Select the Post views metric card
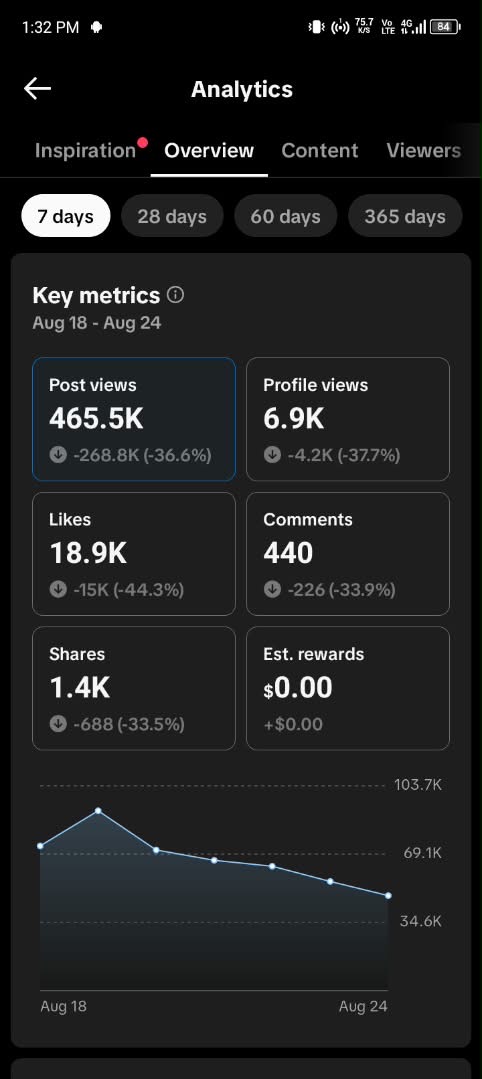The height and width of the screenshot is (1079, 482). coord(134,419)
